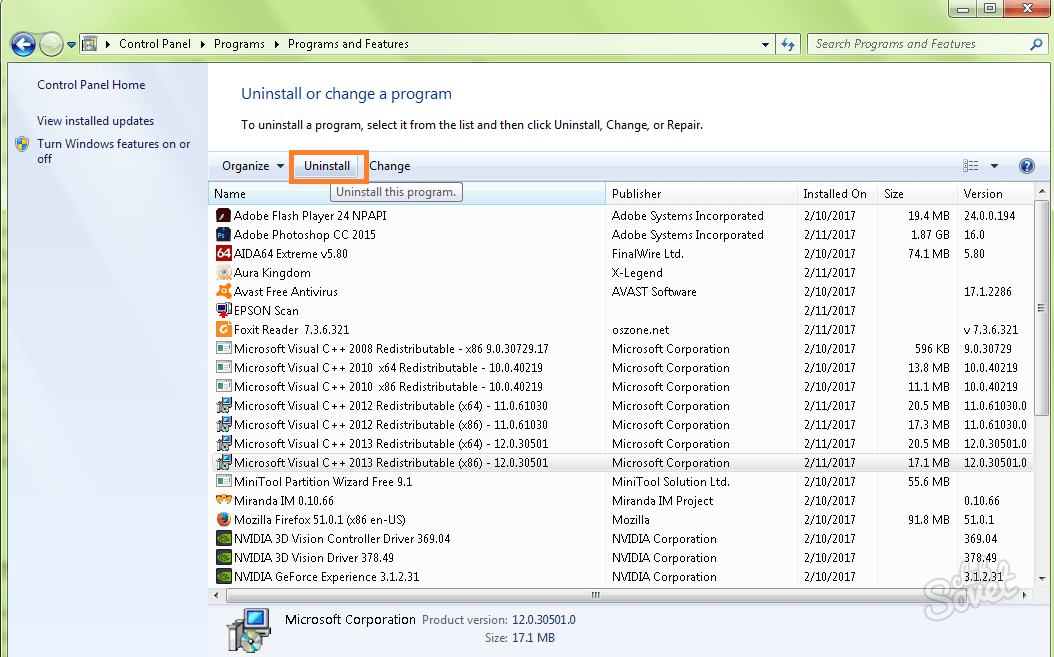The width and height of the screenshot is (1054, 657).
Task: Click the Back navigation arrow
Action: pos(23,45)
